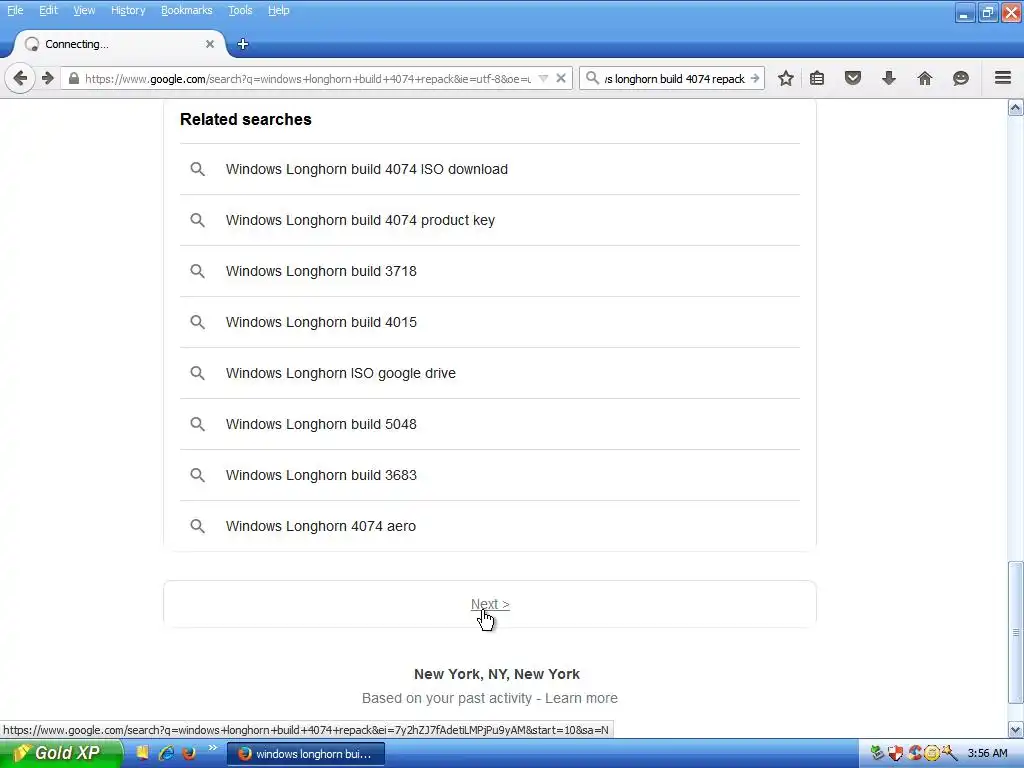Go to Next results page
This screenshot has height=768, width=1024.
(x=490, y=604)
